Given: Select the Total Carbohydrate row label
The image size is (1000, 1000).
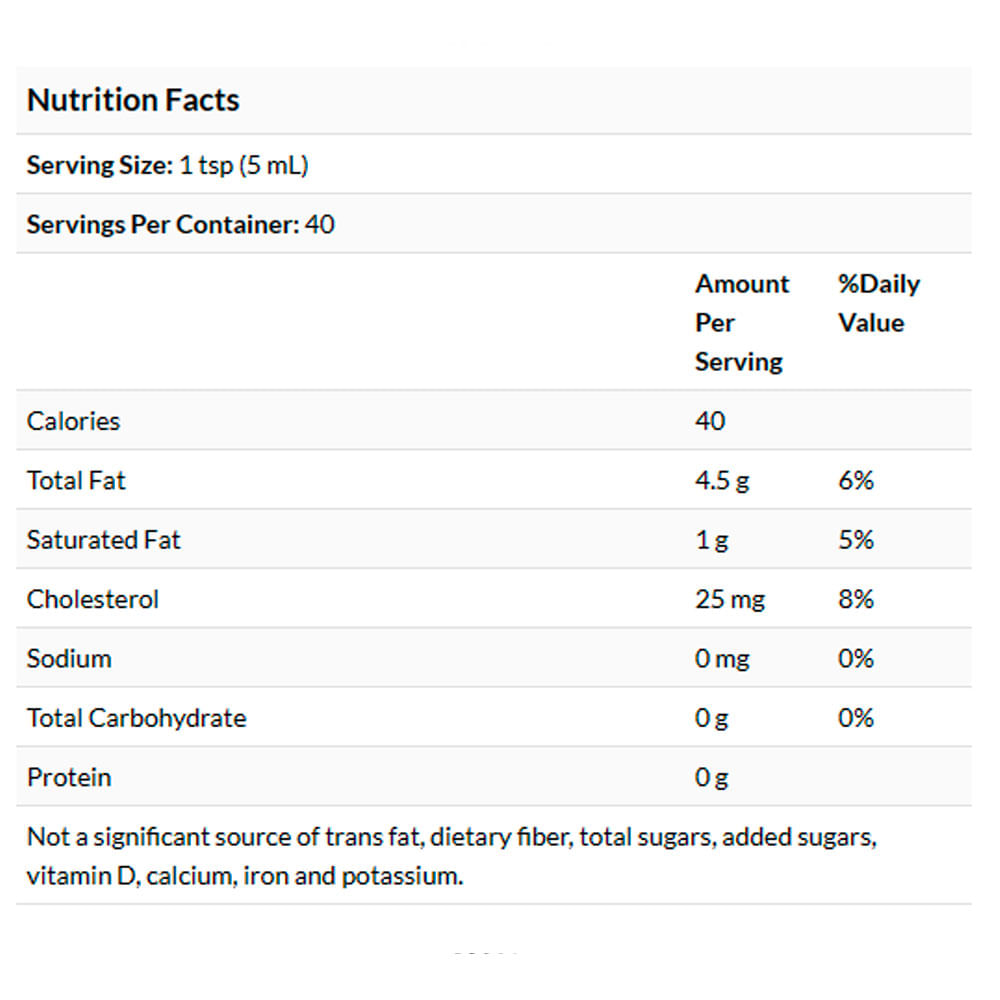Looking at the screenshot, I should click(136, 718).
